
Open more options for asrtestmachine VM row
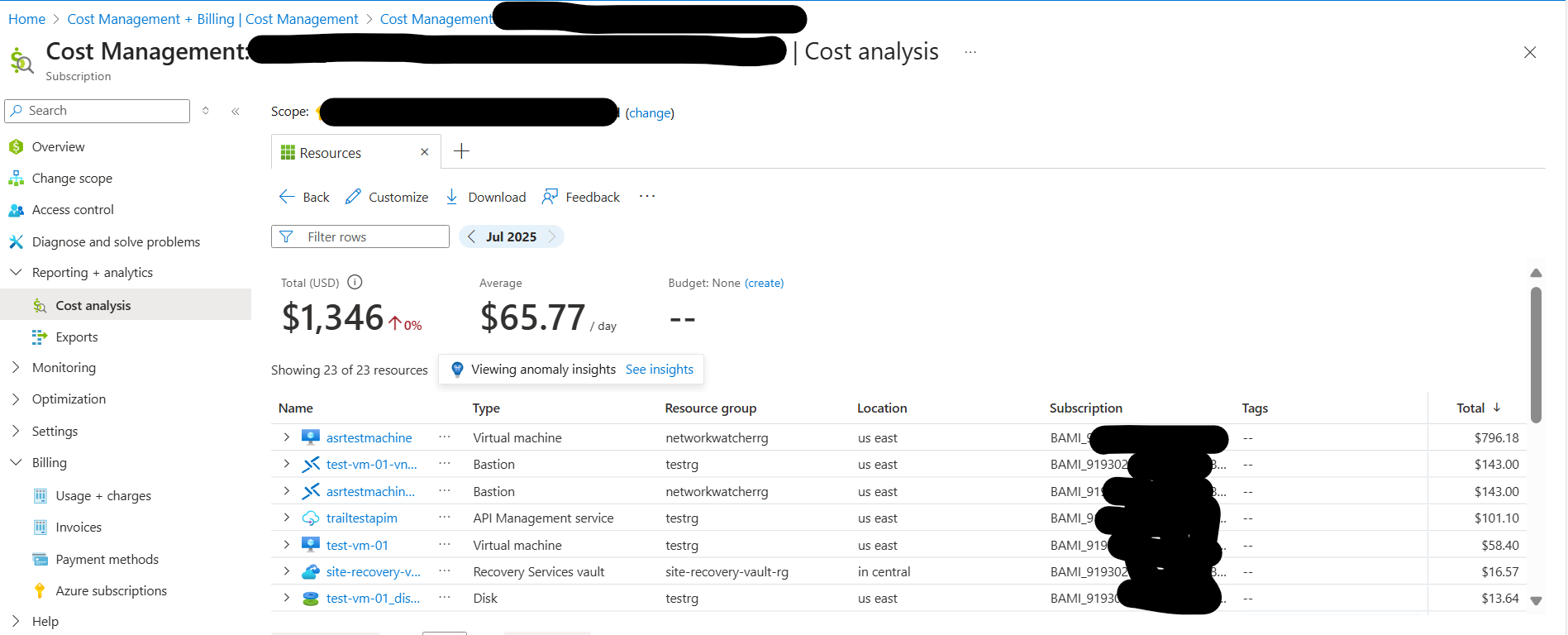pyautogui.click(x=445, y=437)
